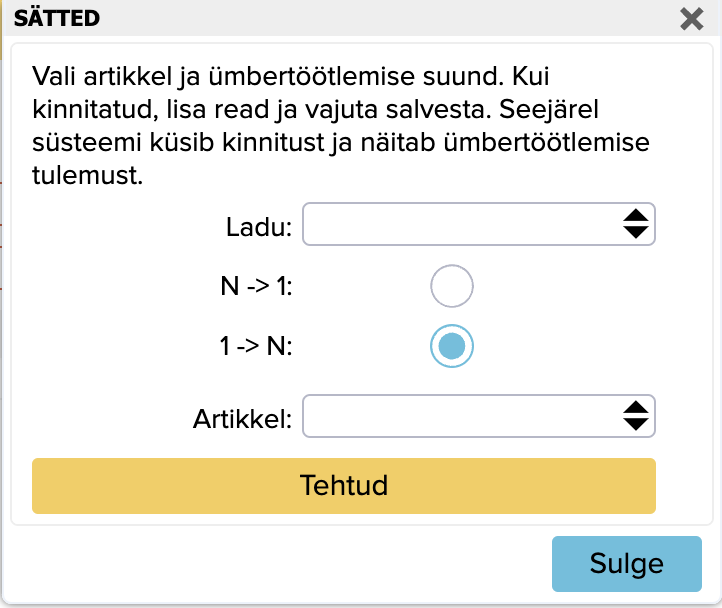Viewport: 722px width, 608px height.
Task: Open the Artikkel dropdown list
Action: (x=460, y=416)
